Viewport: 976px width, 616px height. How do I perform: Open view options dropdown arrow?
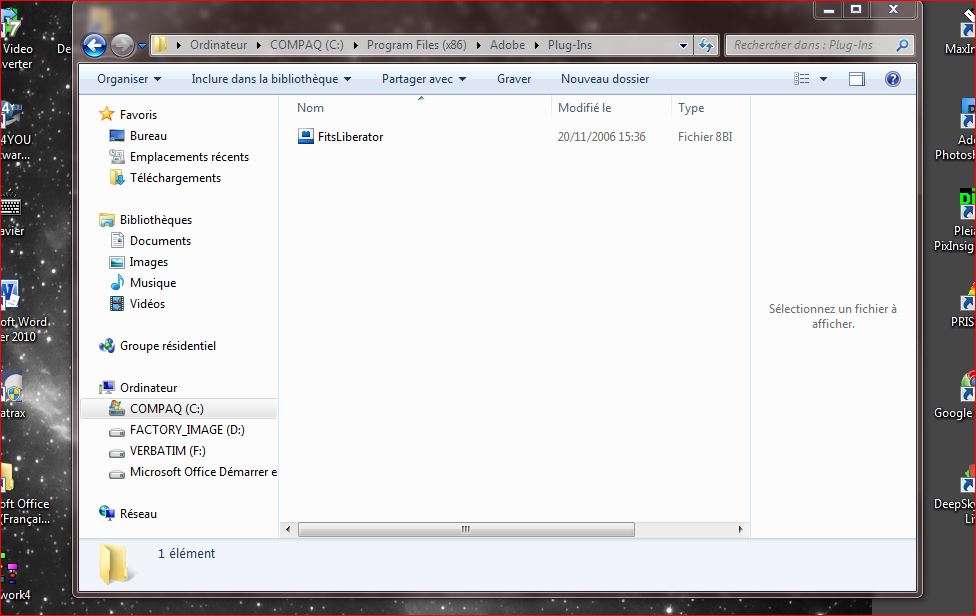pyautogui.click(x=824, y=79)
